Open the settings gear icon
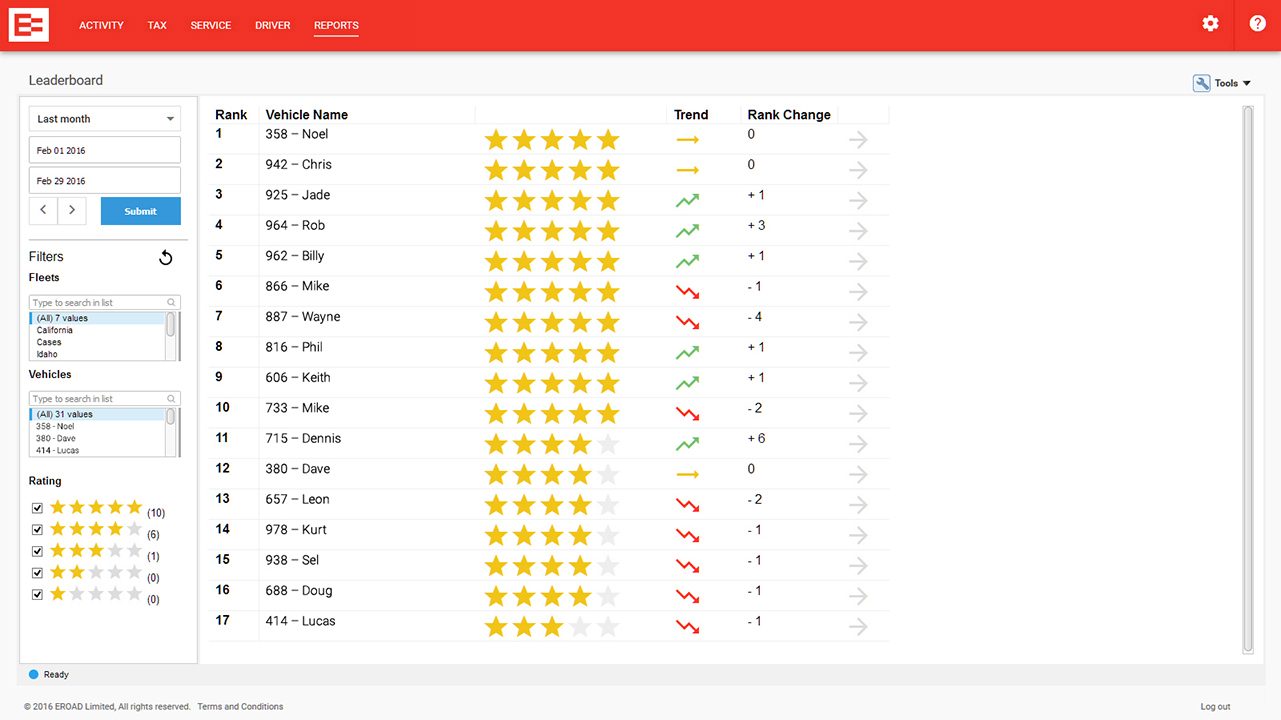1281x720 pixels. point(1210,24)
